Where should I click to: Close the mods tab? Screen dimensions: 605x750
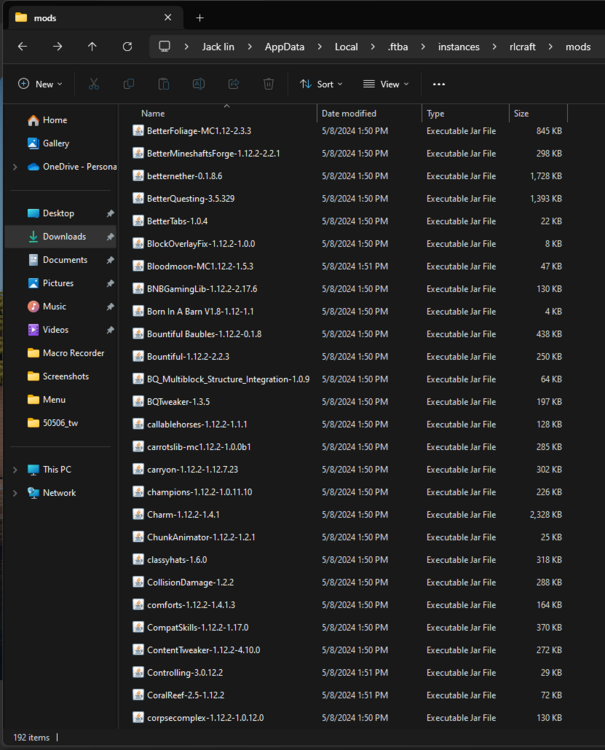pos(168,17)
